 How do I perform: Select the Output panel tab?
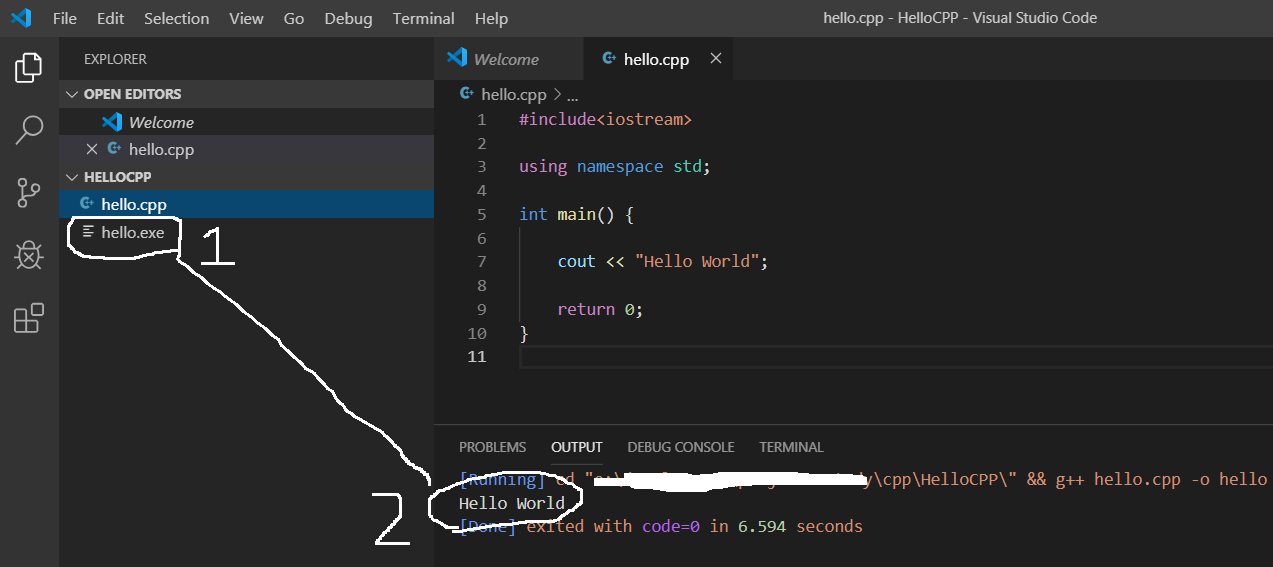[x=577, y=447]
